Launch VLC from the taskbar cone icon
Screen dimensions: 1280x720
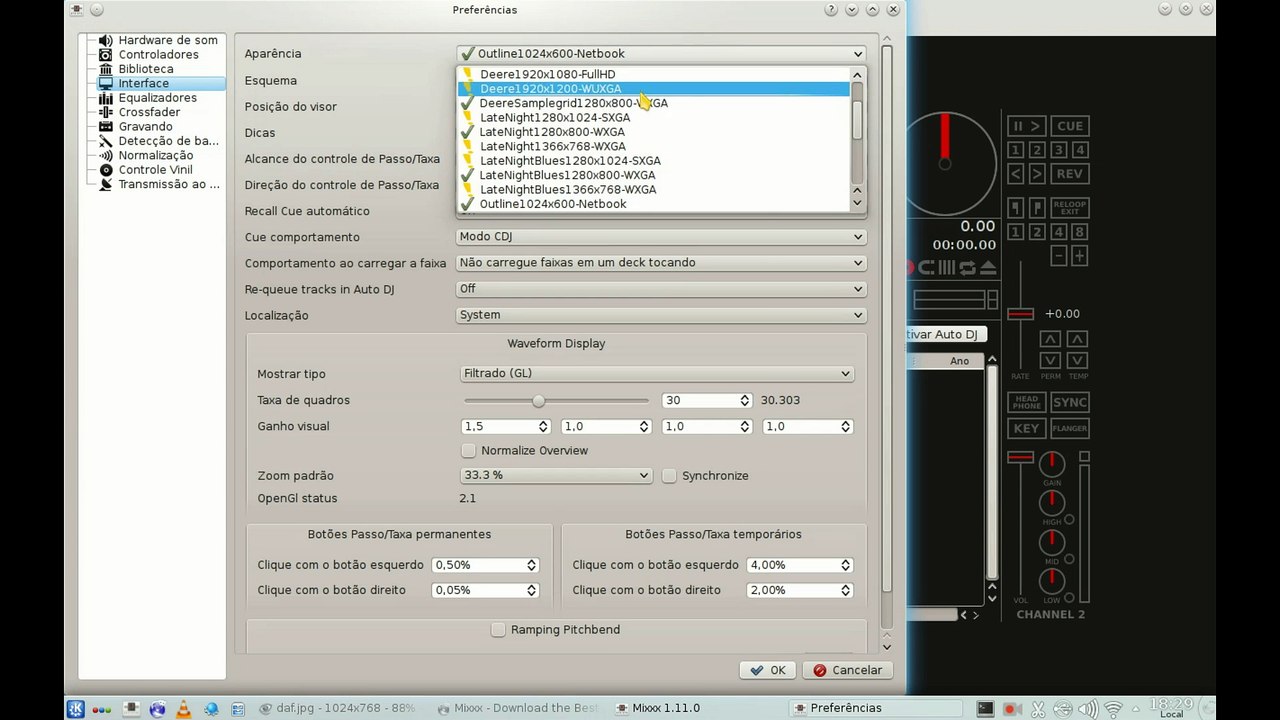(x=183, y=708)
